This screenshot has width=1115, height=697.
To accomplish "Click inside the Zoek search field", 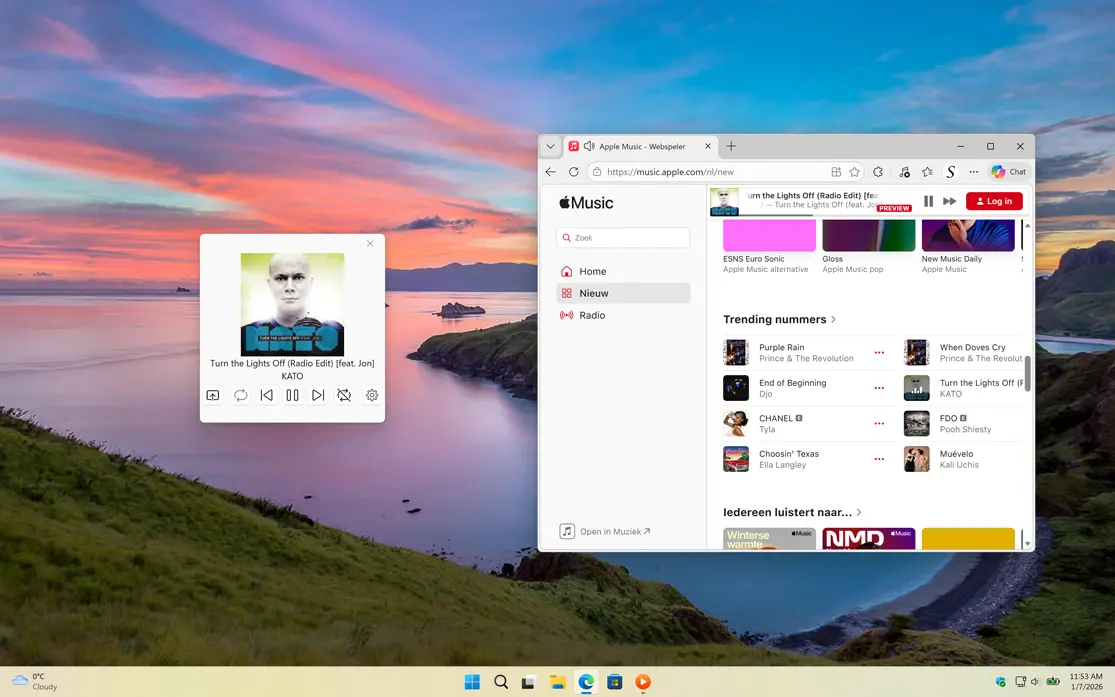I will [622, 237].
